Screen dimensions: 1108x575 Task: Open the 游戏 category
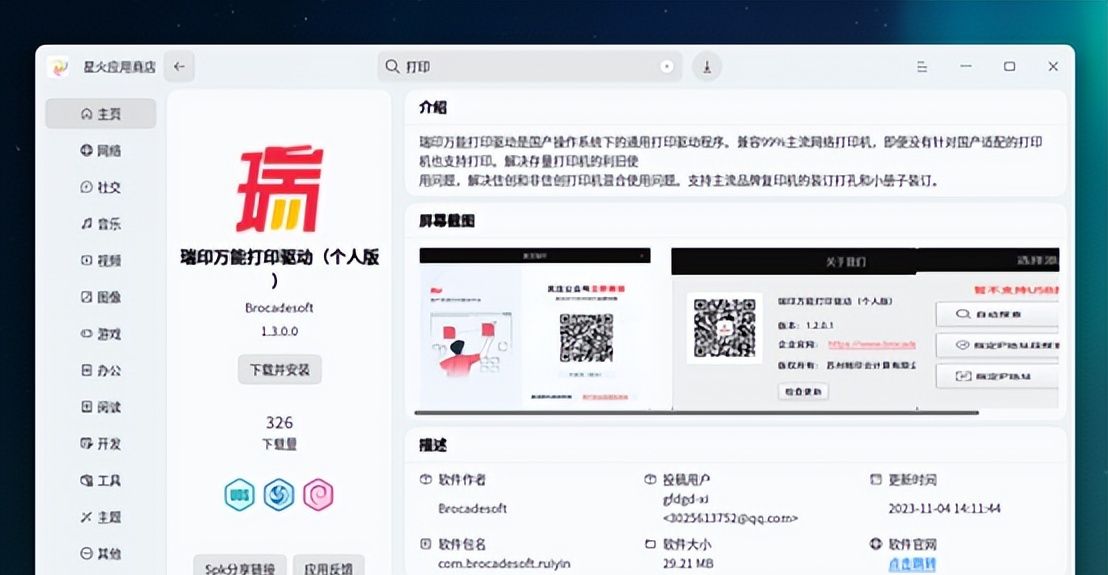pyautogui.click(x=100, y=334)
